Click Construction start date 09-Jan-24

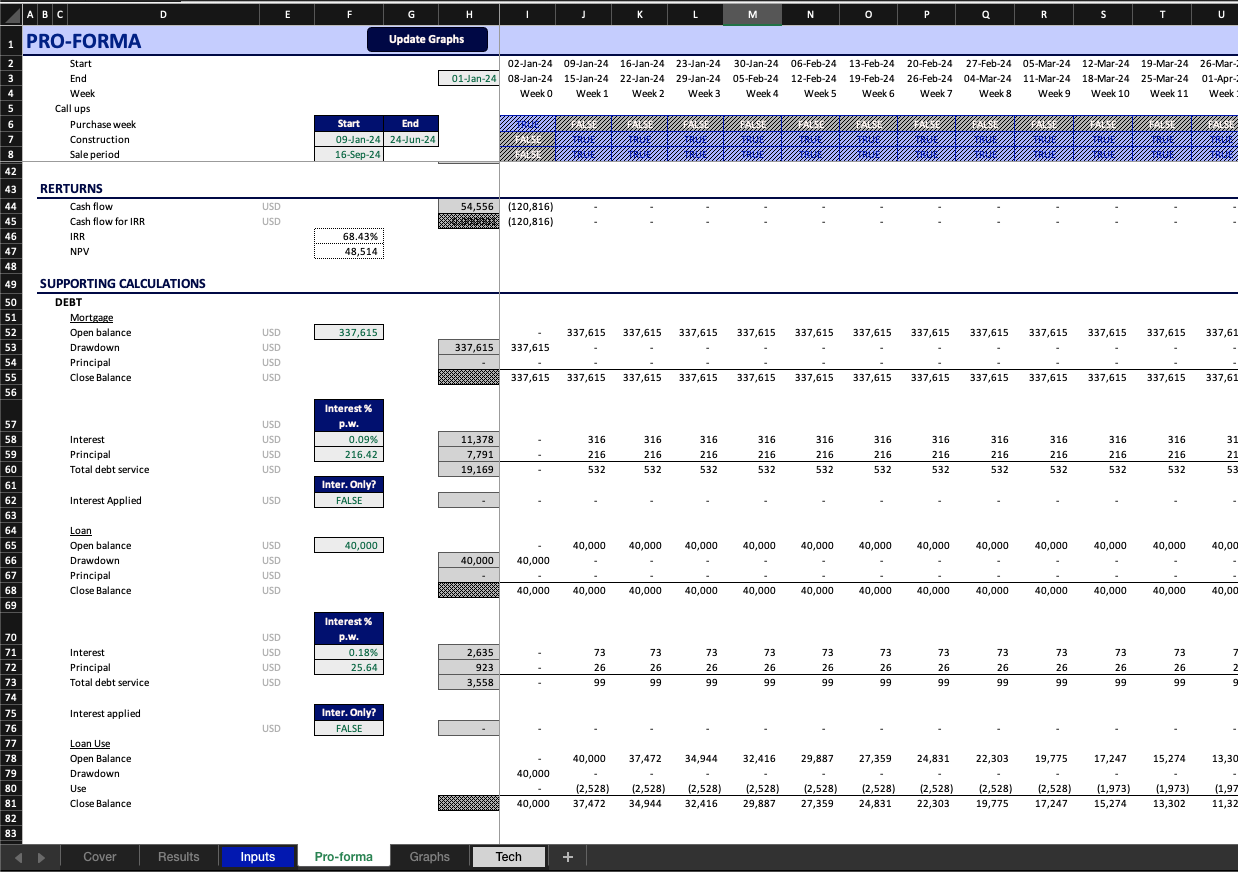click(x=348, y=140)
